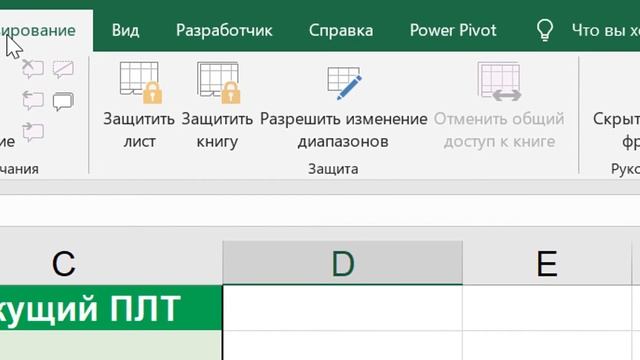This screenshot has width=640, height=360.
Task: Click the delete comment icon
Action: (33, 69)
